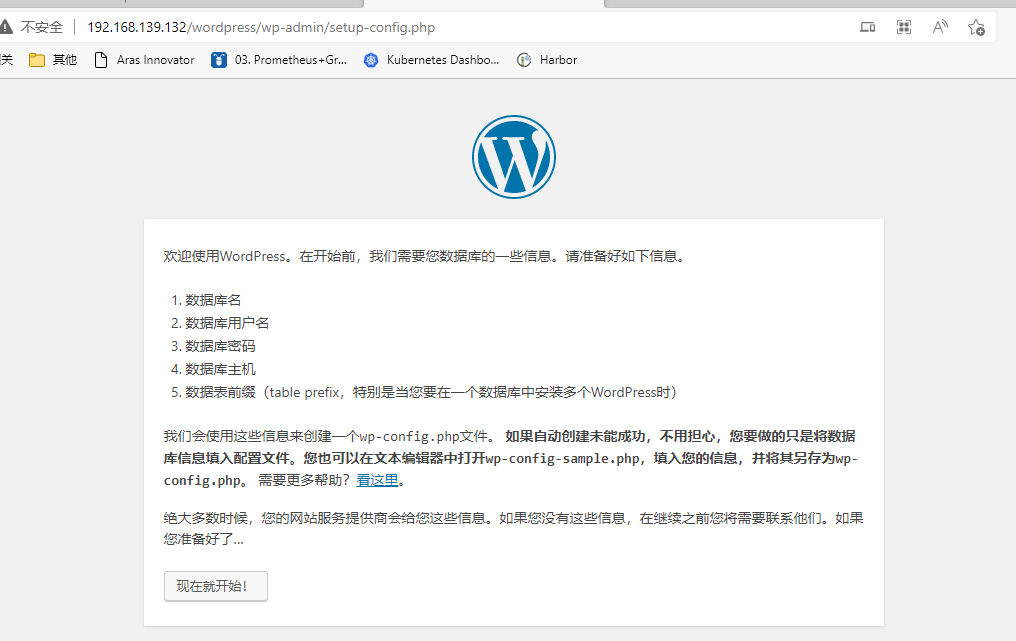This screenshot has height=641, width=1016.
Task: Click the Aras Innovator page icon
Action: click(x=100, y=60)
